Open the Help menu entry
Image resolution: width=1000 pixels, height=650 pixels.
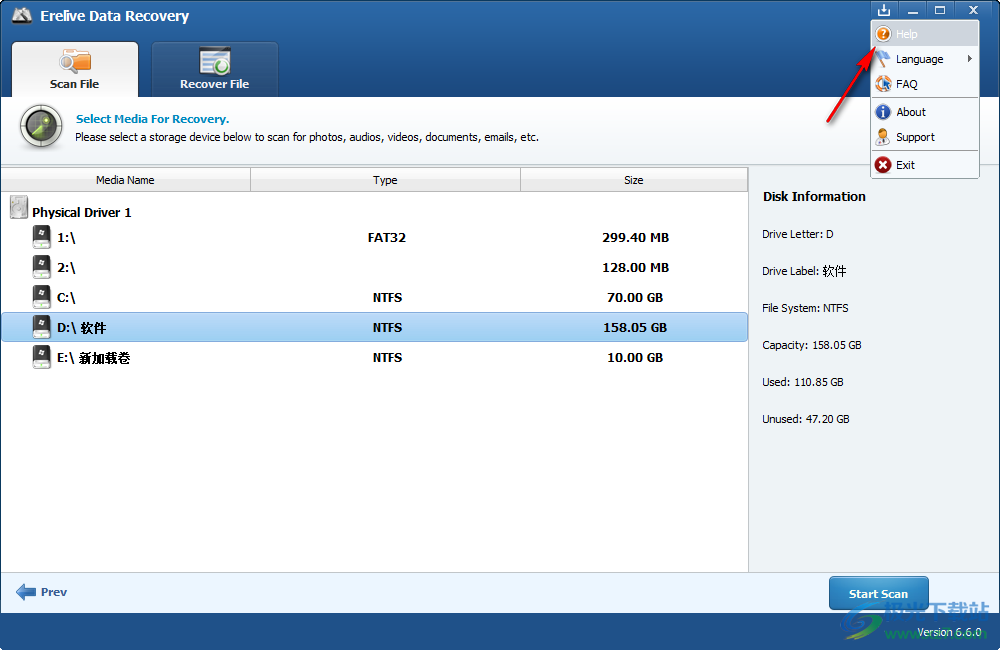click(x=925, y=34)
